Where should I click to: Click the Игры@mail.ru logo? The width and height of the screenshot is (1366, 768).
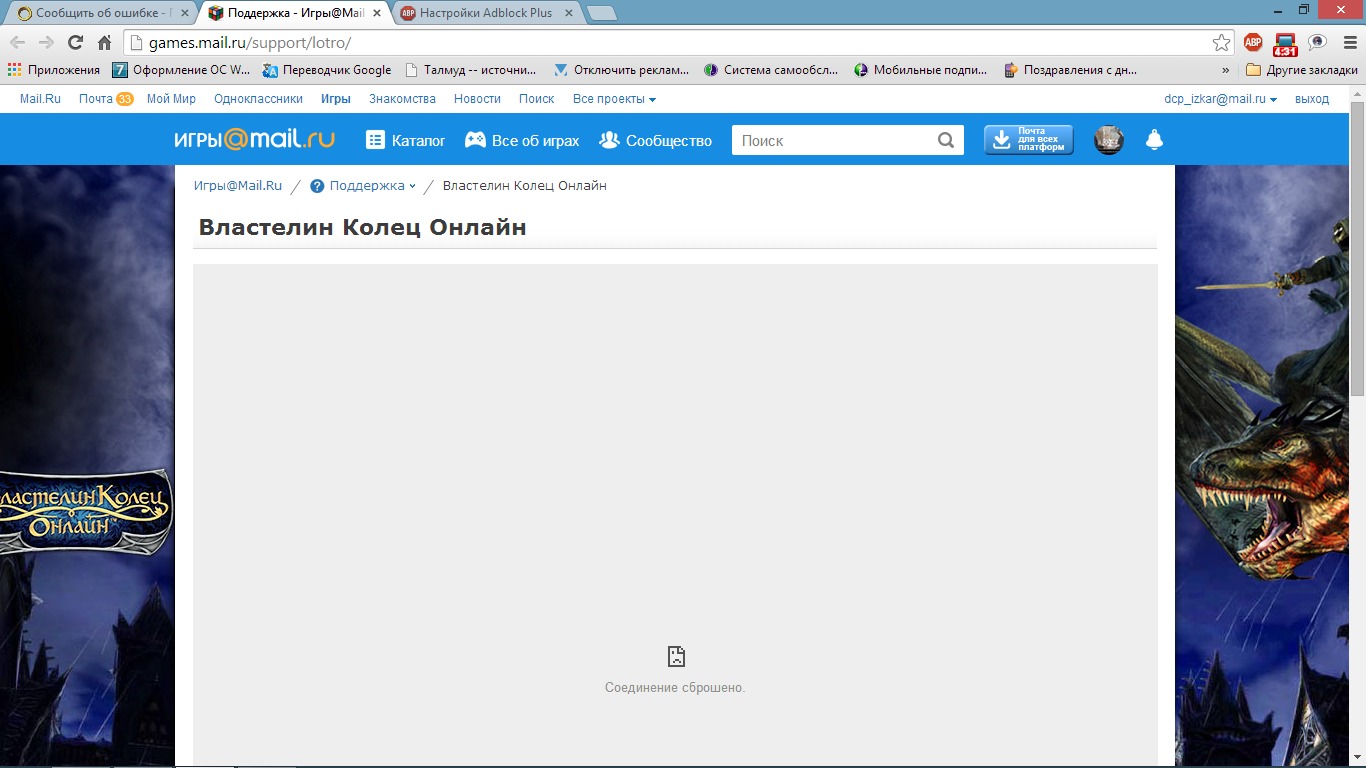point(254,140)
